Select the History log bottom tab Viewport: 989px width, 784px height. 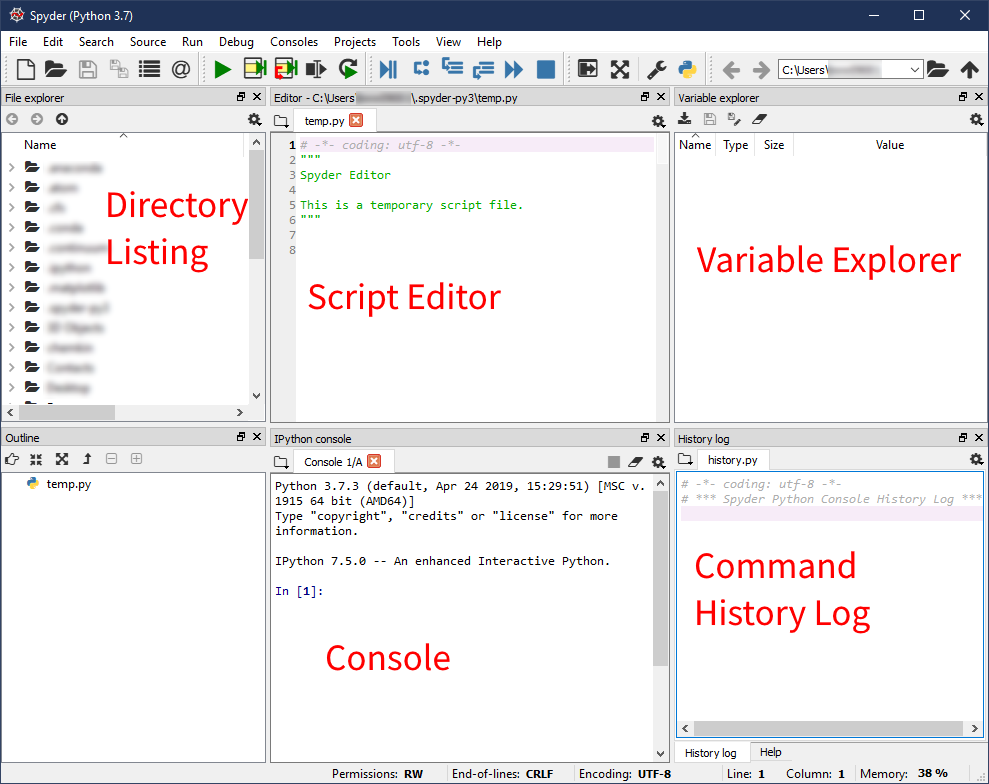point(710,752)
